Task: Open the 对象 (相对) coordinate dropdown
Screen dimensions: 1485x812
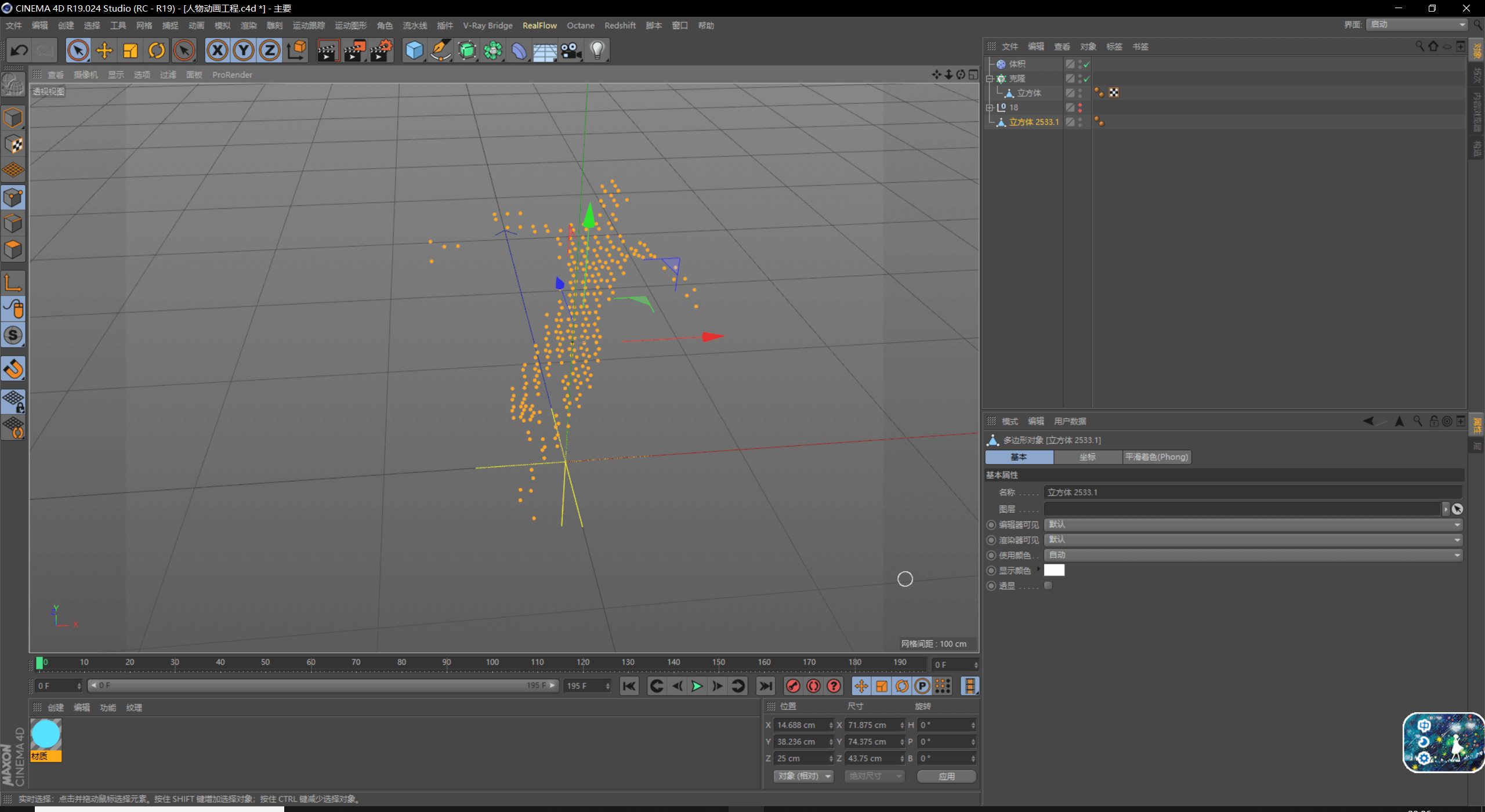Action: click(803, 776)
